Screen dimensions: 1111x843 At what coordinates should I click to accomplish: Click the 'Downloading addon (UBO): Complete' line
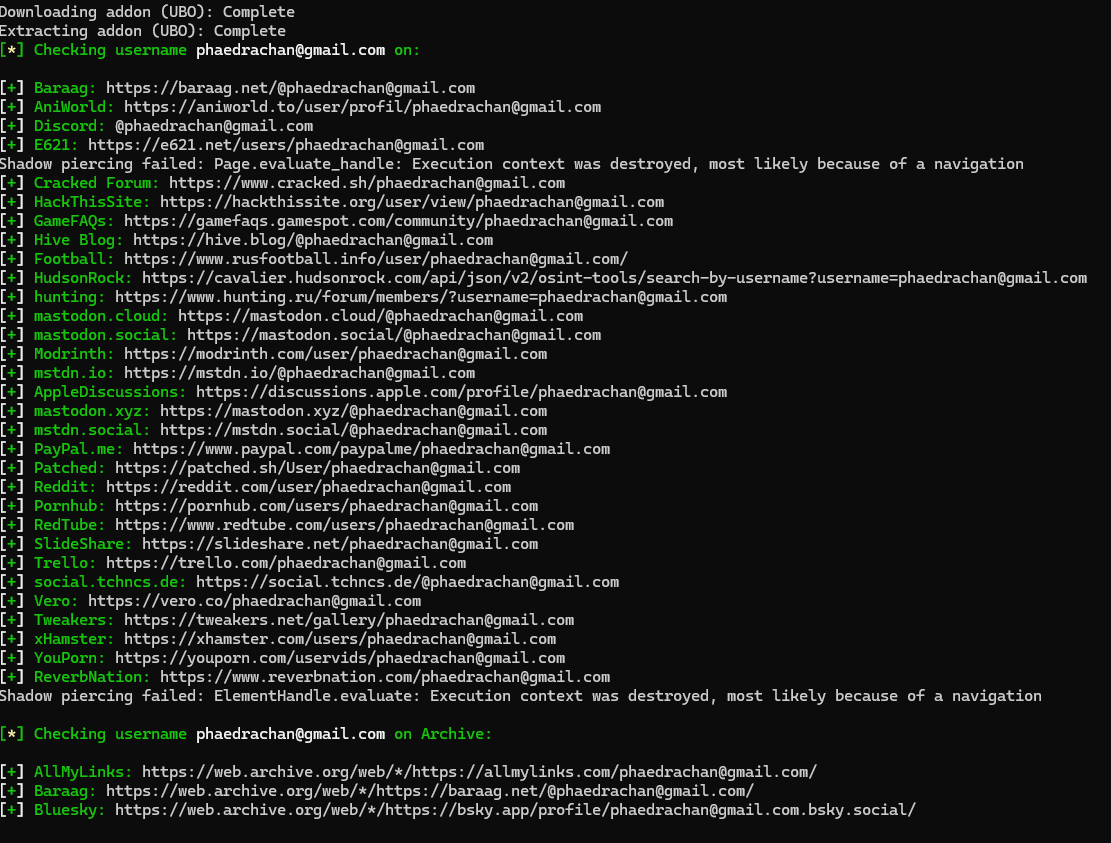[147, 12]
